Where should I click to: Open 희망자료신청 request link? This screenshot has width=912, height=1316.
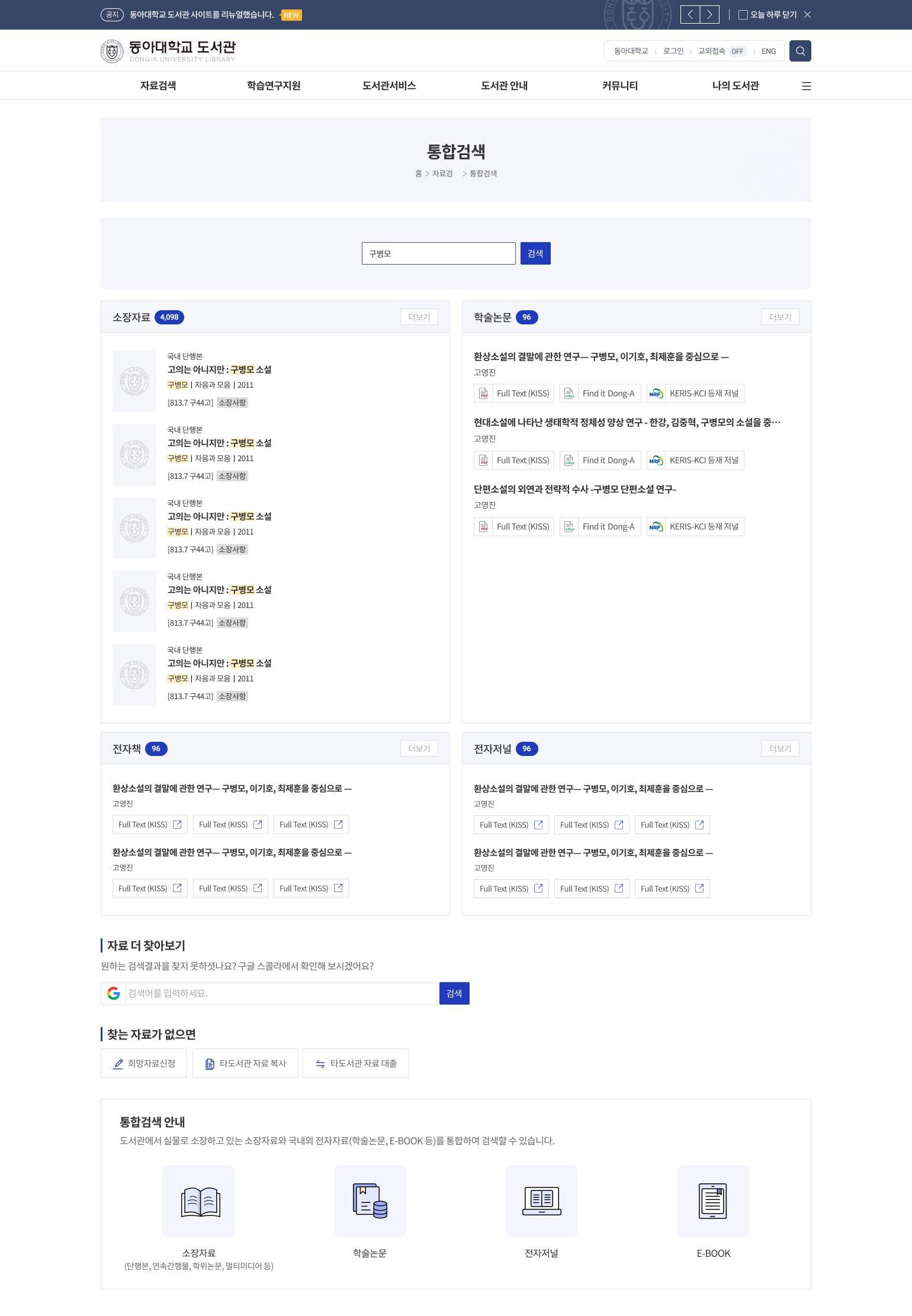143,1063
